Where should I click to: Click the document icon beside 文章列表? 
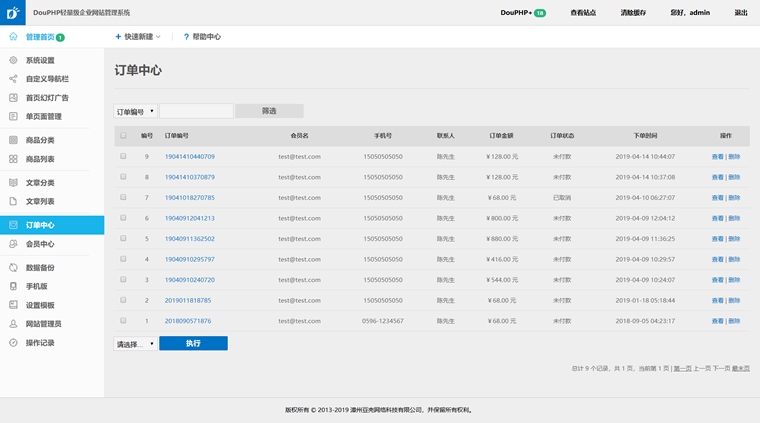click(x=13, y=201)
